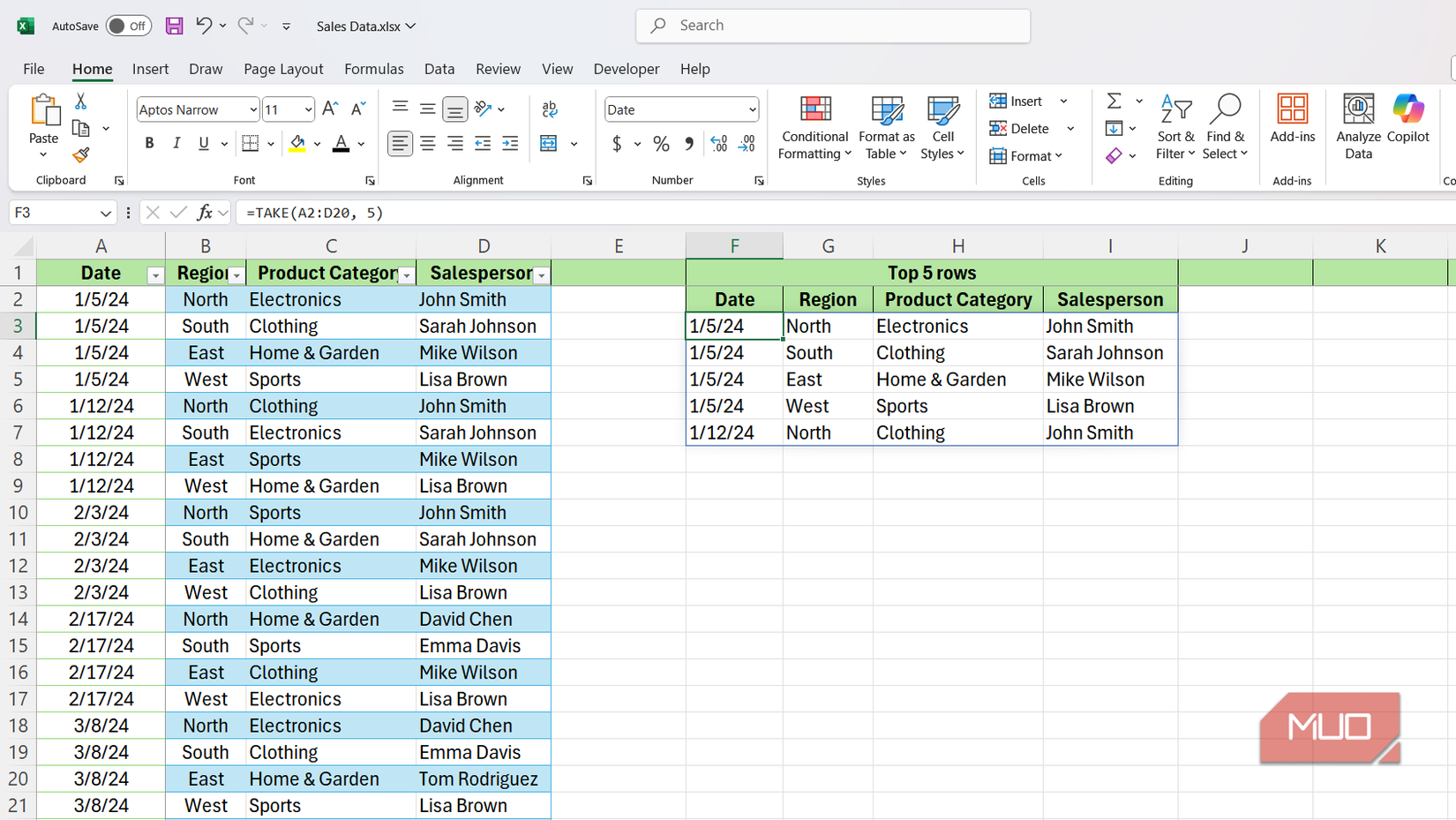The width and height of the screenshot is (1456, 820).
Task: Toggle Top Align vertical alignment
Action: pyautogui.click(x=400, y=109)
